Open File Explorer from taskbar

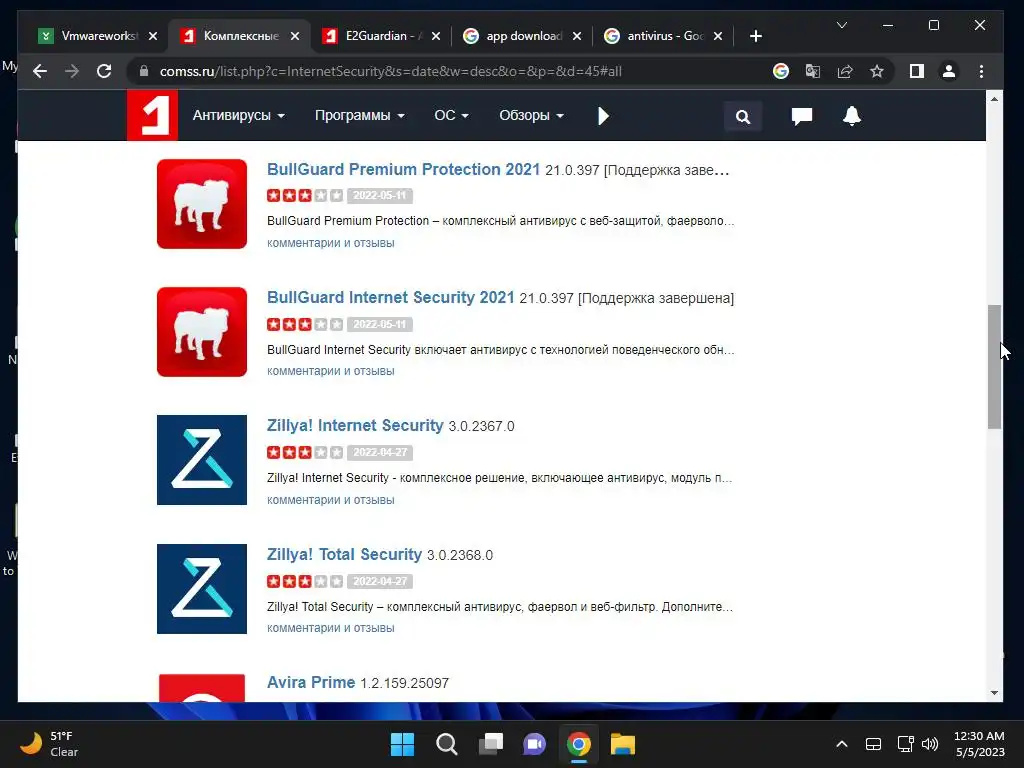tap(622, 744)
